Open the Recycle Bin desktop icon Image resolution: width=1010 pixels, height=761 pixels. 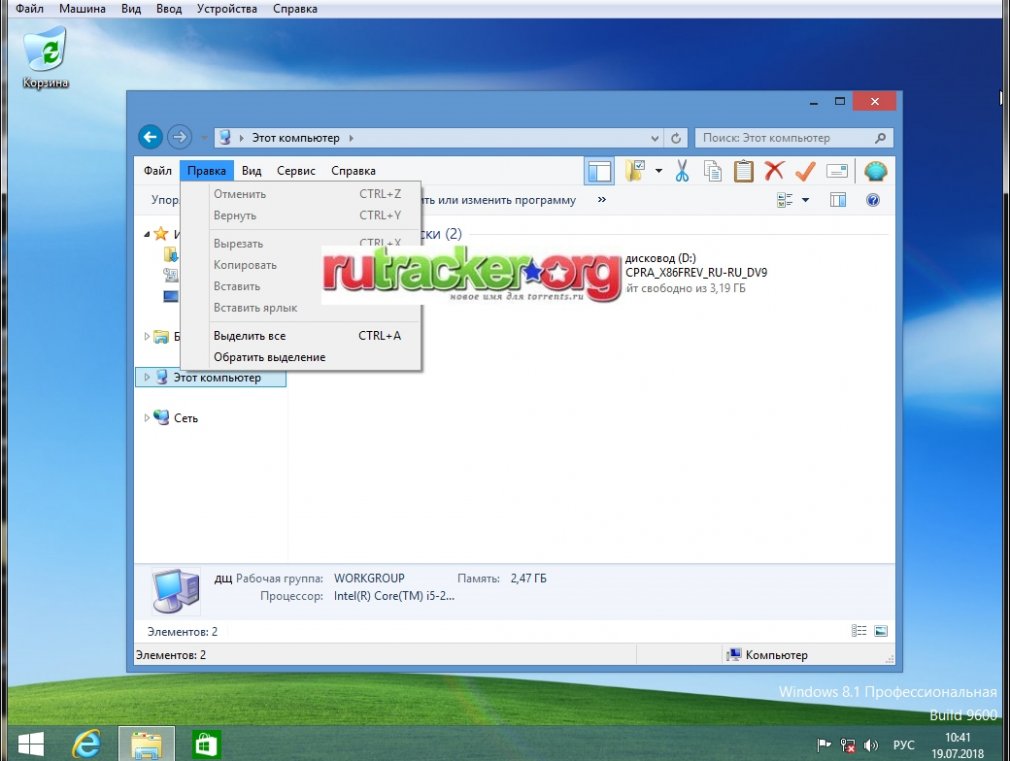pyautogui.click(x=45, y=57)
